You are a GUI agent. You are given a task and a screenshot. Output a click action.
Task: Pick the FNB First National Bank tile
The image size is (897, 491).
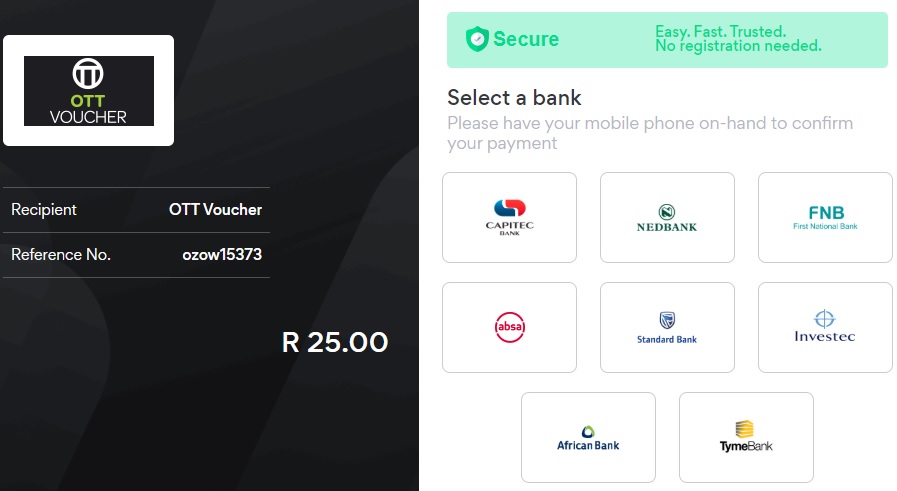(825, 217)
